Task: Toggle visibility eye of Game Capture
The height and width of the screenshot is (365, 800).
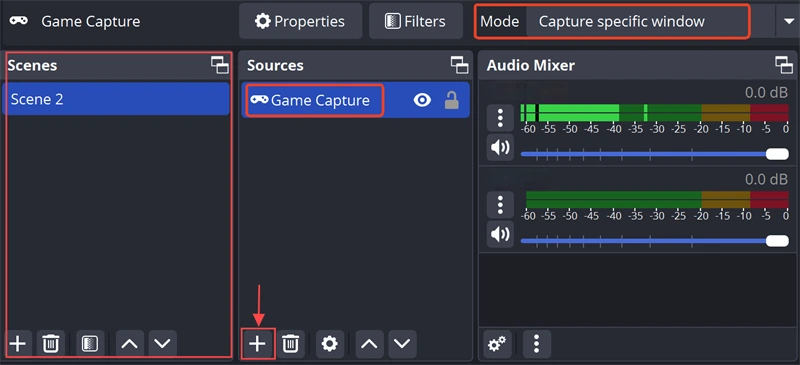Action: pyautogui.click(x=422, y=100)
